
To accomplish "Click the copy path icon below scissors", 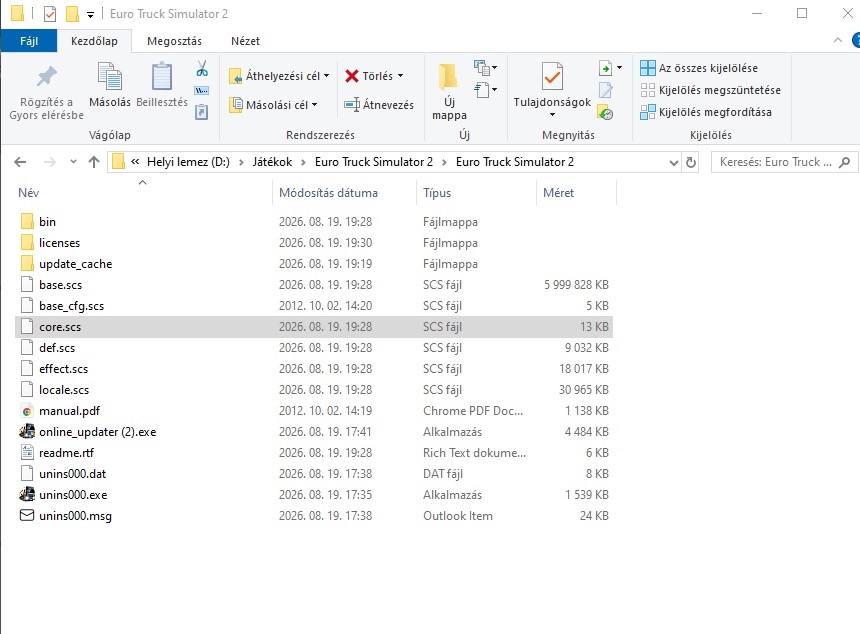I will point(202,90).
